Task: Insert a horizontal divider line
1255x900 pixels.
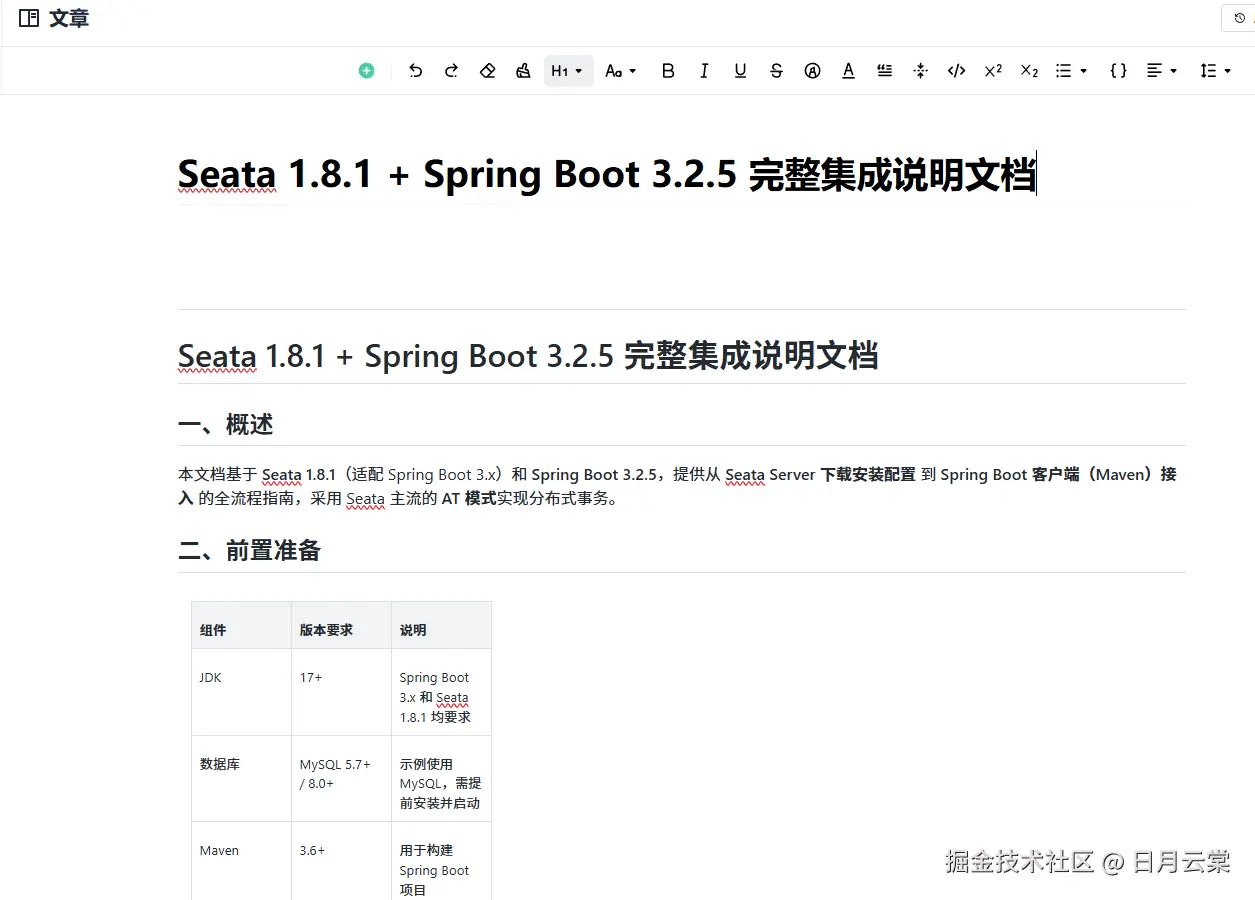Action: (920, 71)
